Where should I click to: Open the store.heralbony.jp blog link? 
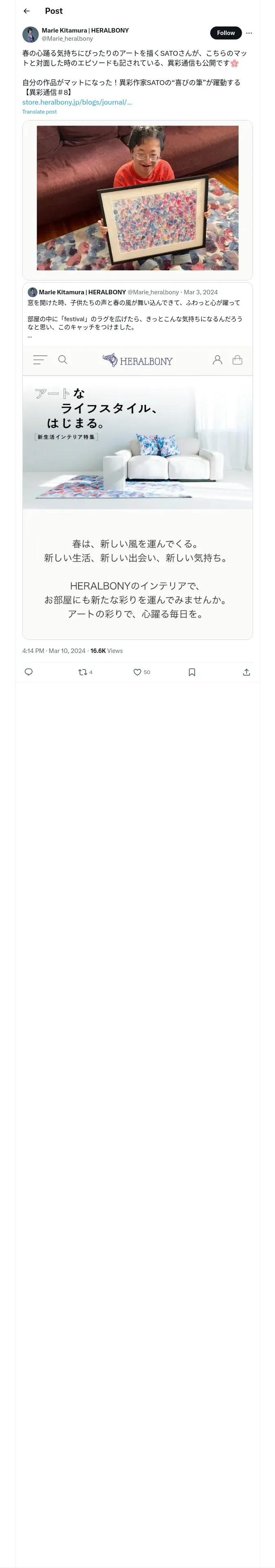pos(77,102)
